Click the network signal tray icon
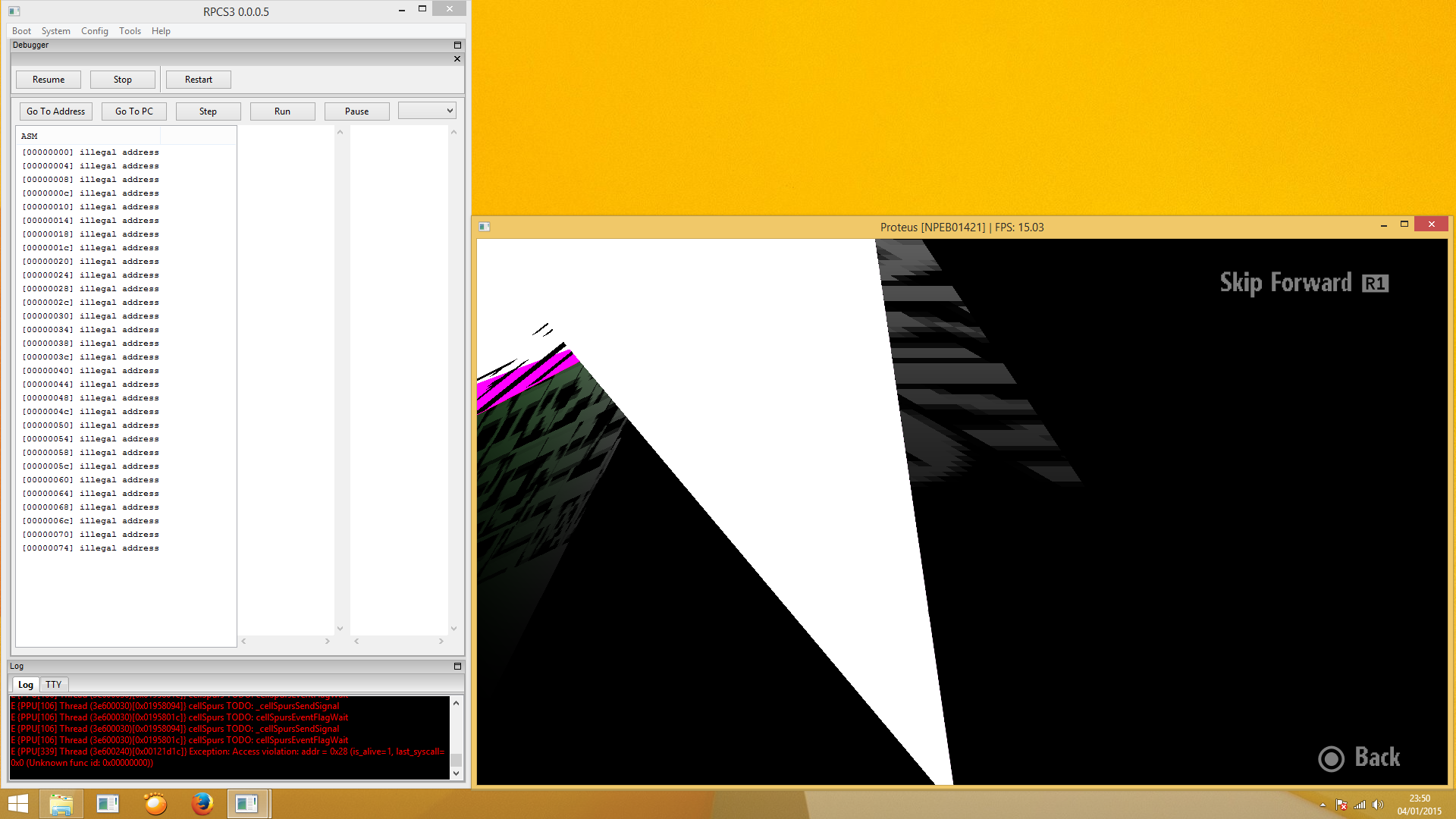1456x819 pixels. [x=1360, y=805]
